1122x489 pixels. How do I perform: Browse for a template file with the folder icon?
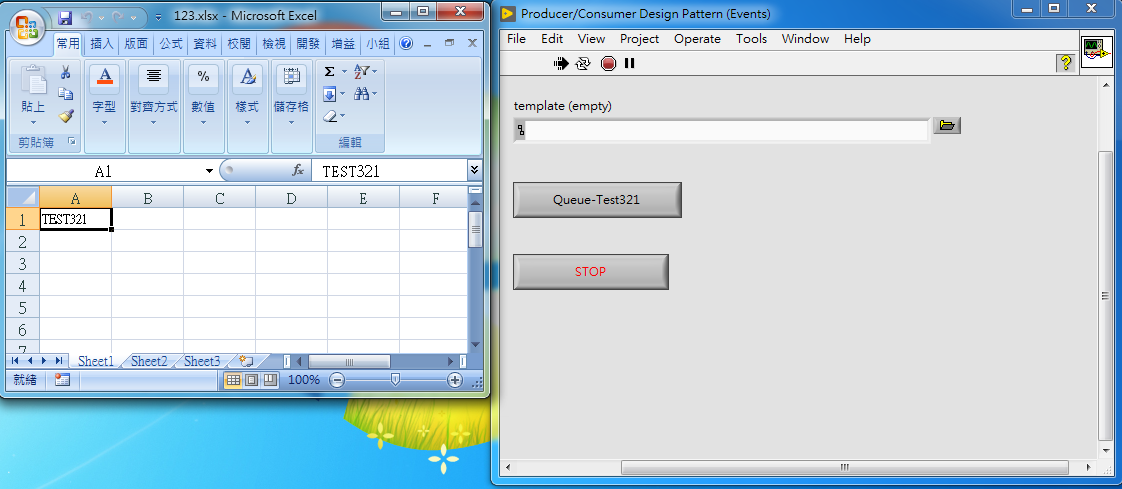point(947,126)
